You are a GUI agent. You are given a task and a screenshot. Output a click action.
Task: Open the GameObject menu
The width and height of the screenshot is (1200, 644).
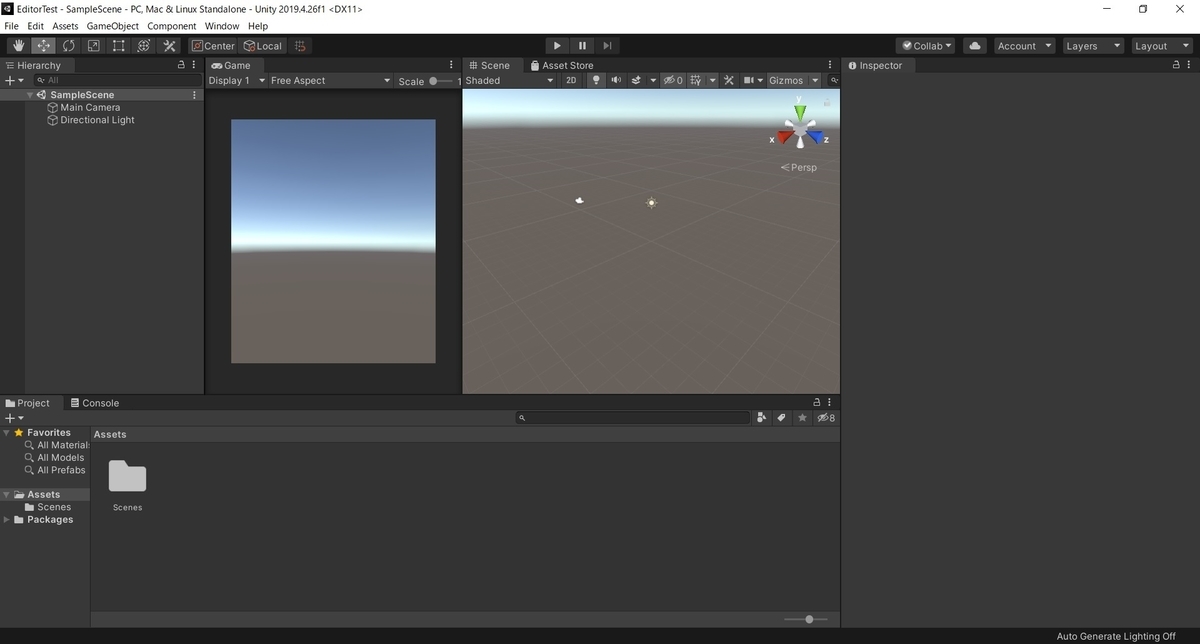(x=112, y=26)
